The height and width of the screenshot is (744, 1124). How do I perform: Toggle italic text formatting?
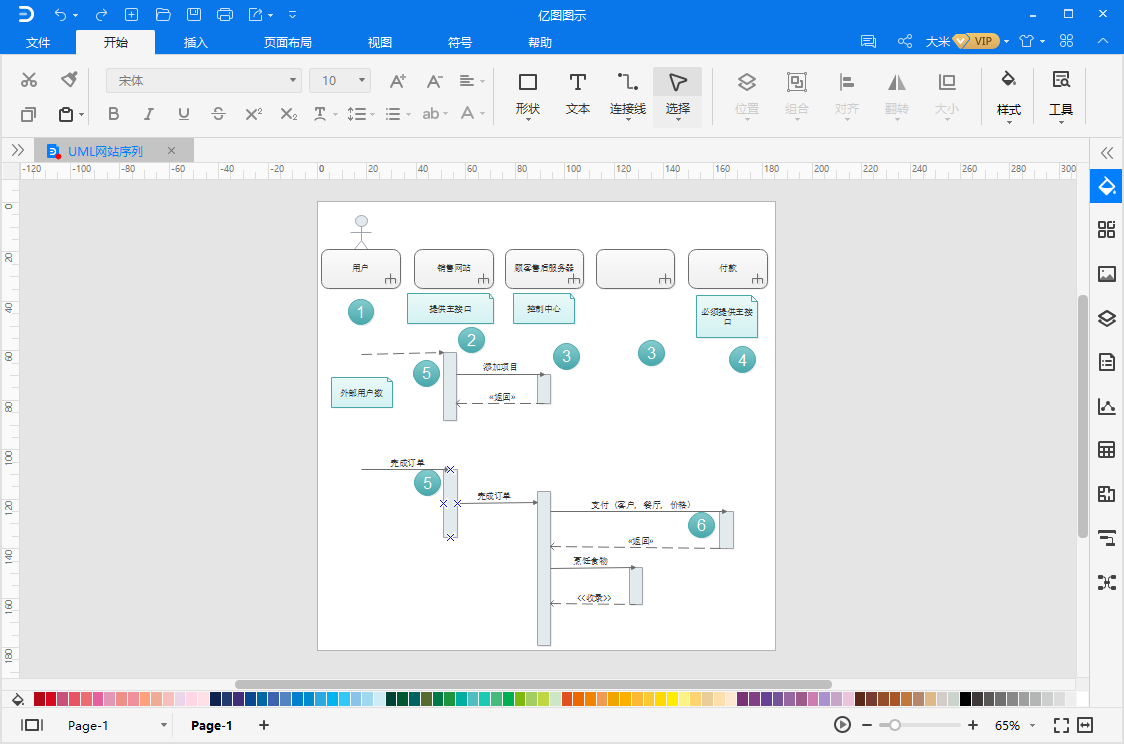coord(149,114)
